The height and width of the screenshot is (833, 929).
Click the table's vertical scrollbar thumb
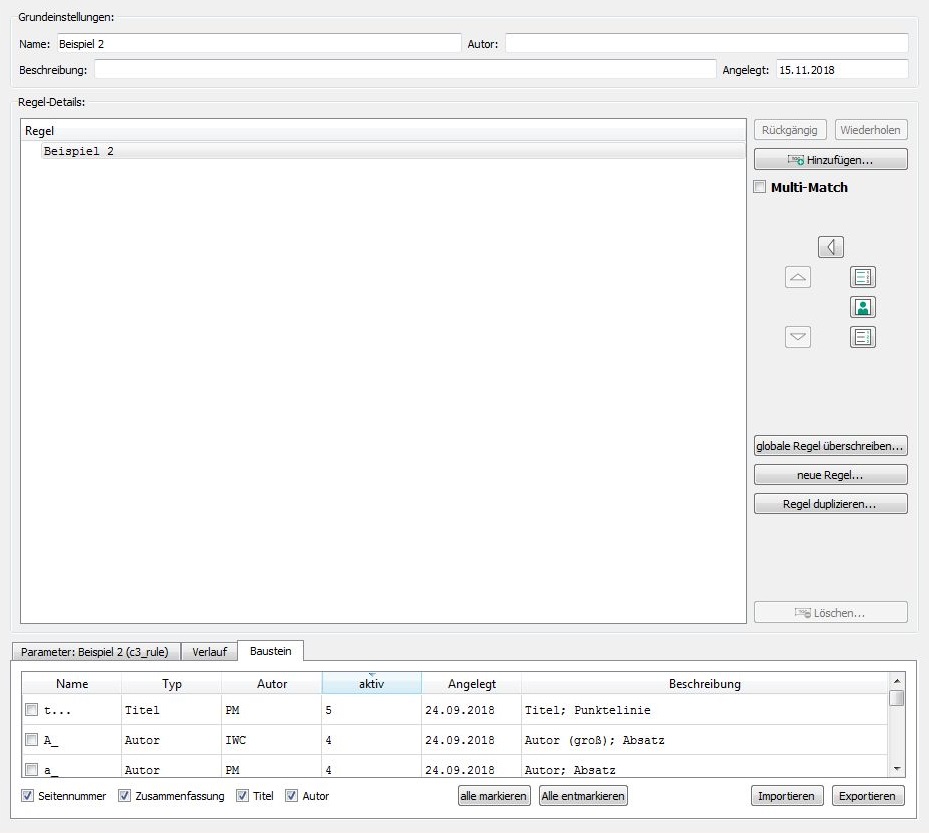(896, 697)
